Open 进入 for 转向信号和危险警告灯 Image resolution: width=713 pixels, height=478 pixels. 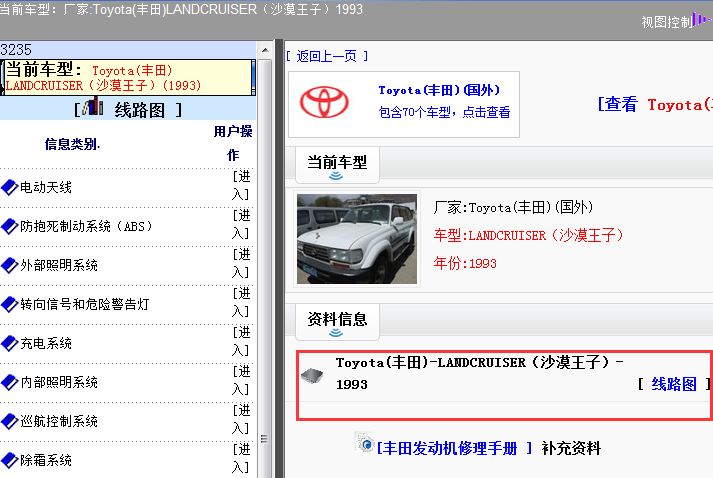(241, 303)
